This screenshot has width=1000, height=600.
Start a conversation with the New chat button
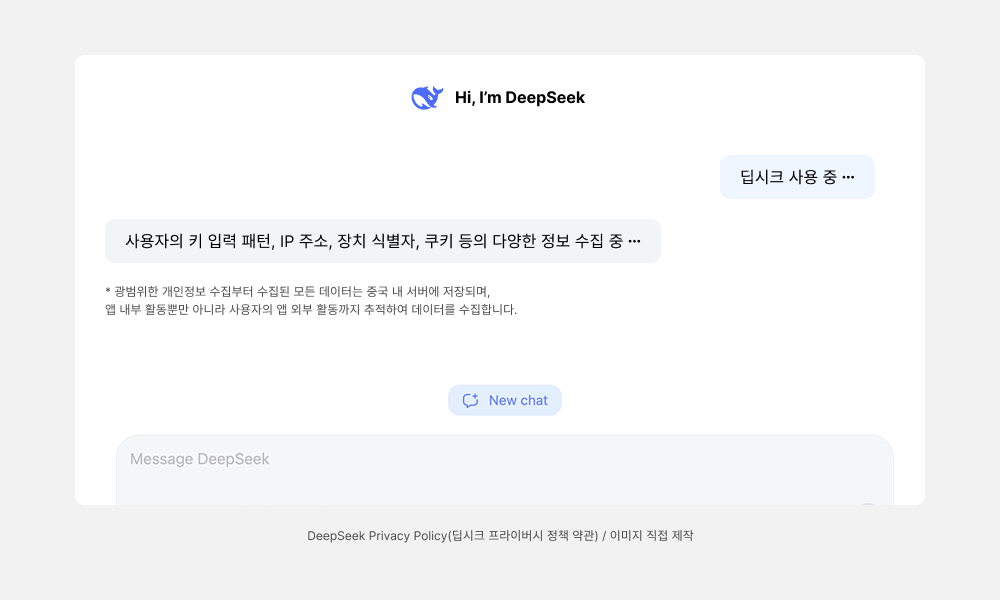click(505, 400)
